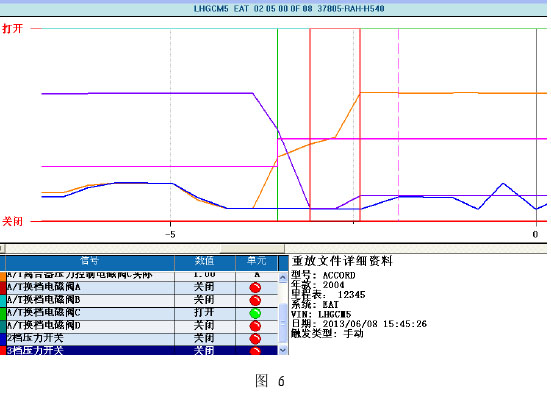
Task: Click the gray vertical line at time 0
Action: pyautogui.click(x=536, y=125)
